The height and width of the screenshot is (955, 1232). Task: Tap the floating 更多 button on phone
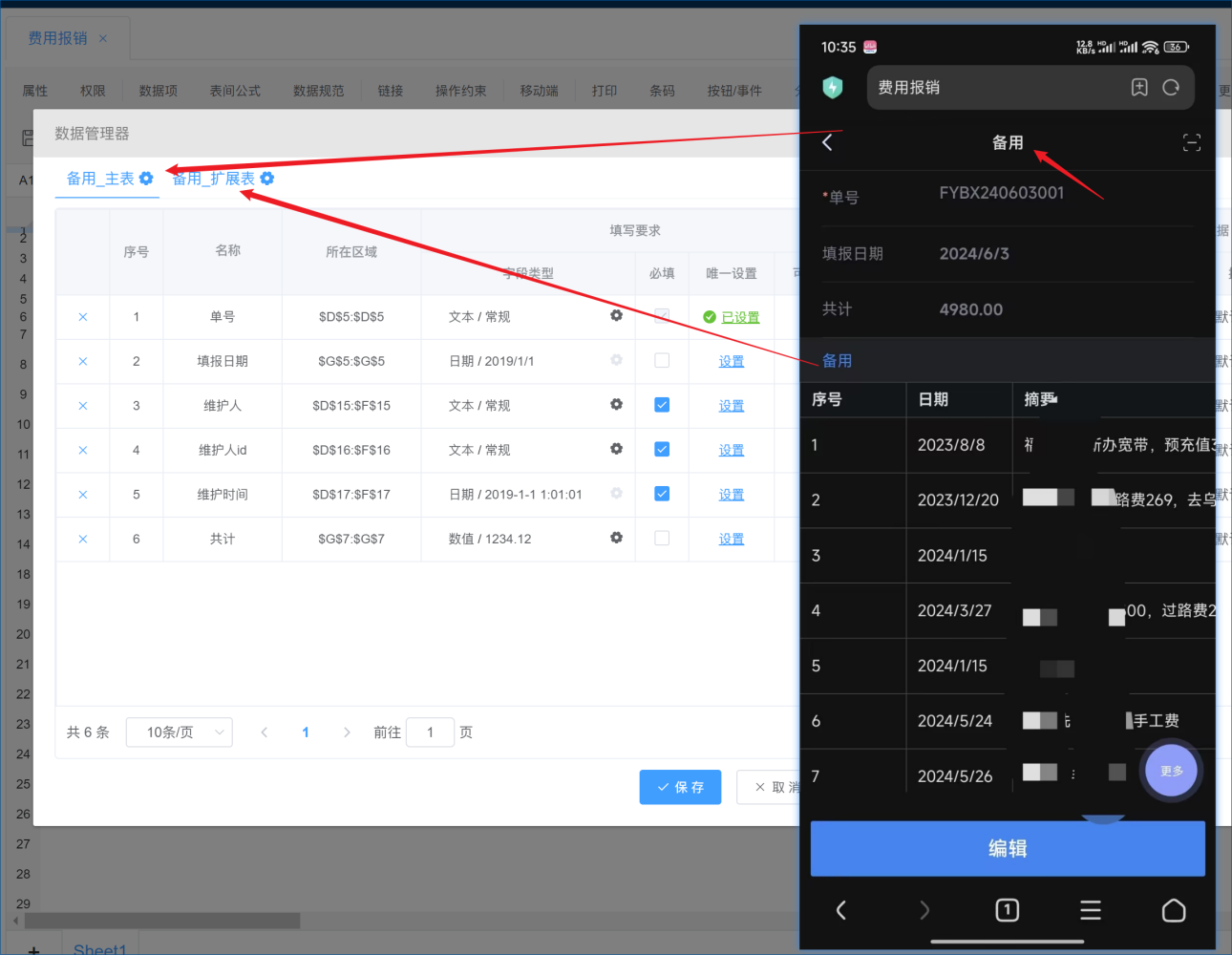tap(1172, 771)
